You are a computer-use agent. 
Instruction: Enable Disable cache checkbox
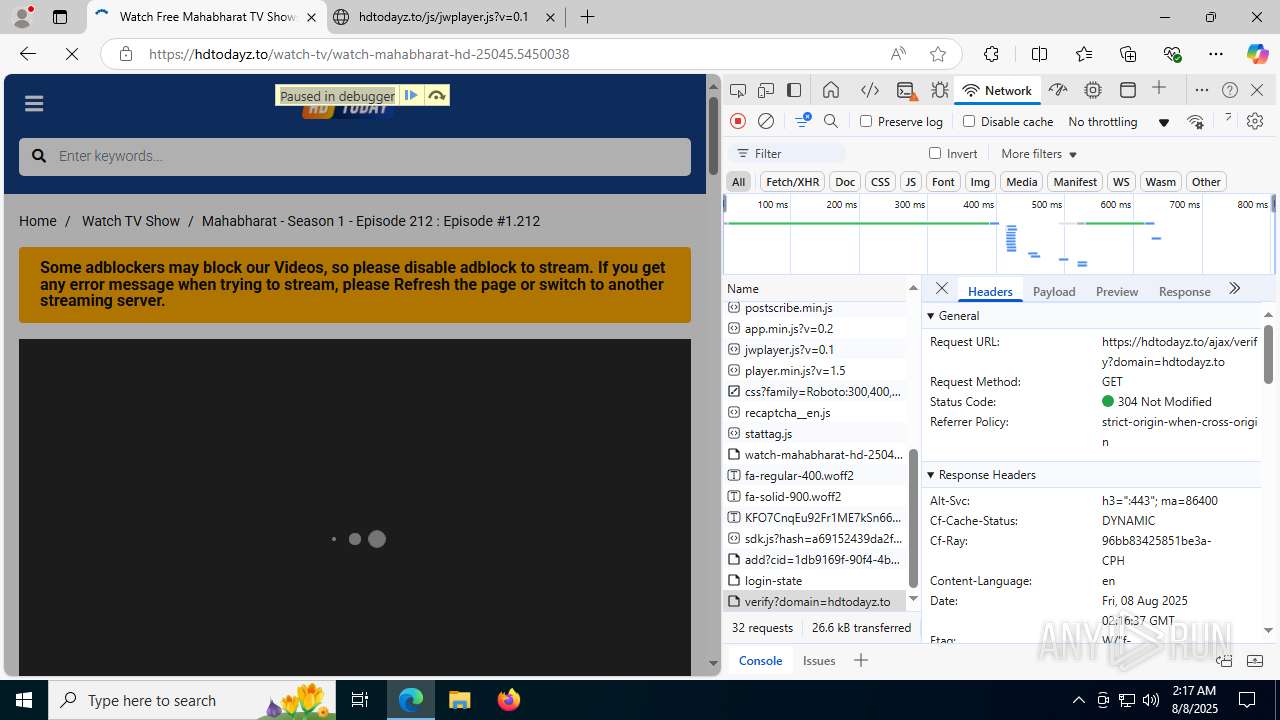click(968, 121)
